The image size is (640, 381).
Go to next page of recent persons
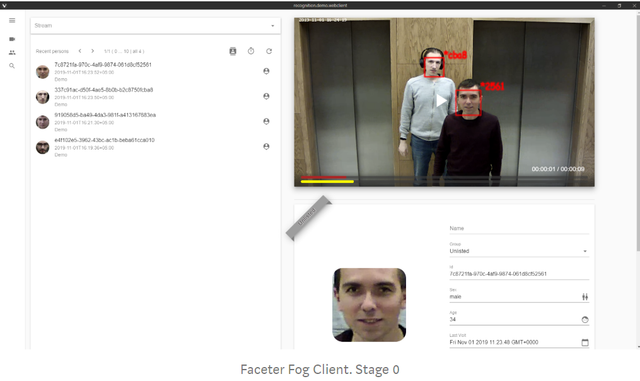[93, 51]
